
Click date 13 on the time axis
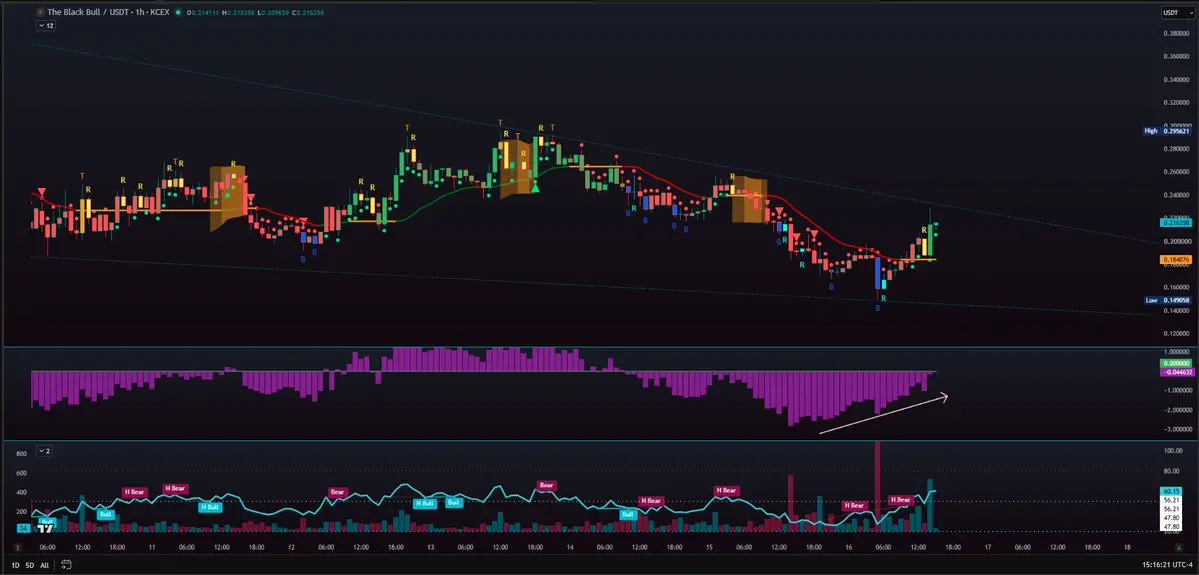point(430,547)
